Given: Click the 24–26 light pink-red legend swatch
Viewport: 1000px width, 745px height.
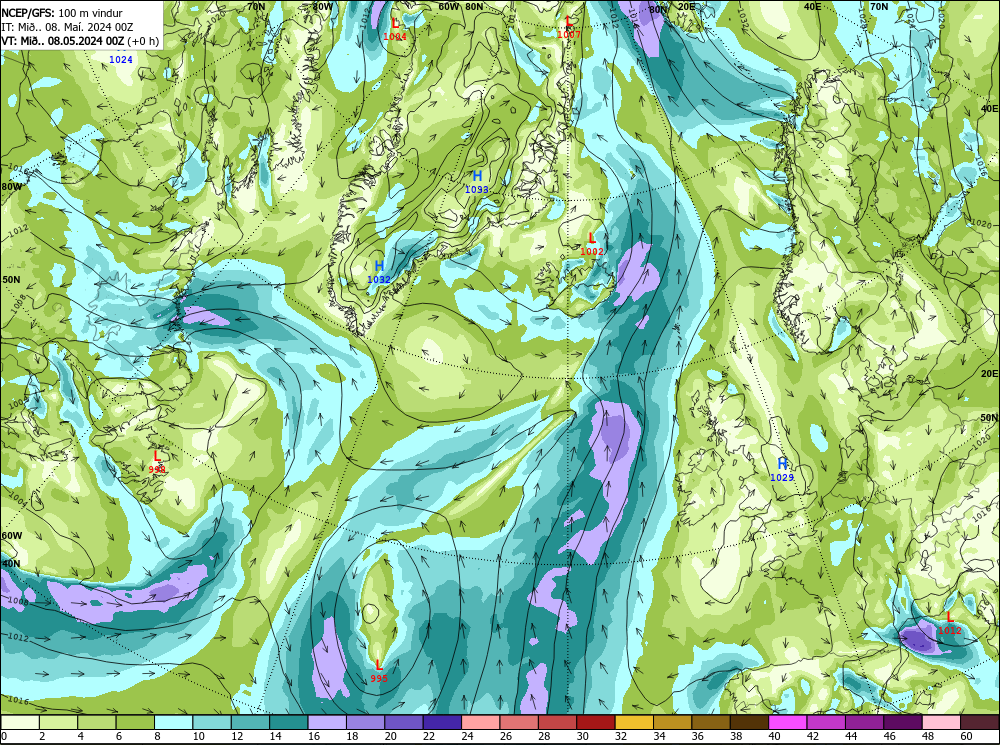Looking at the screenshot, I should (x=480, y=722).
